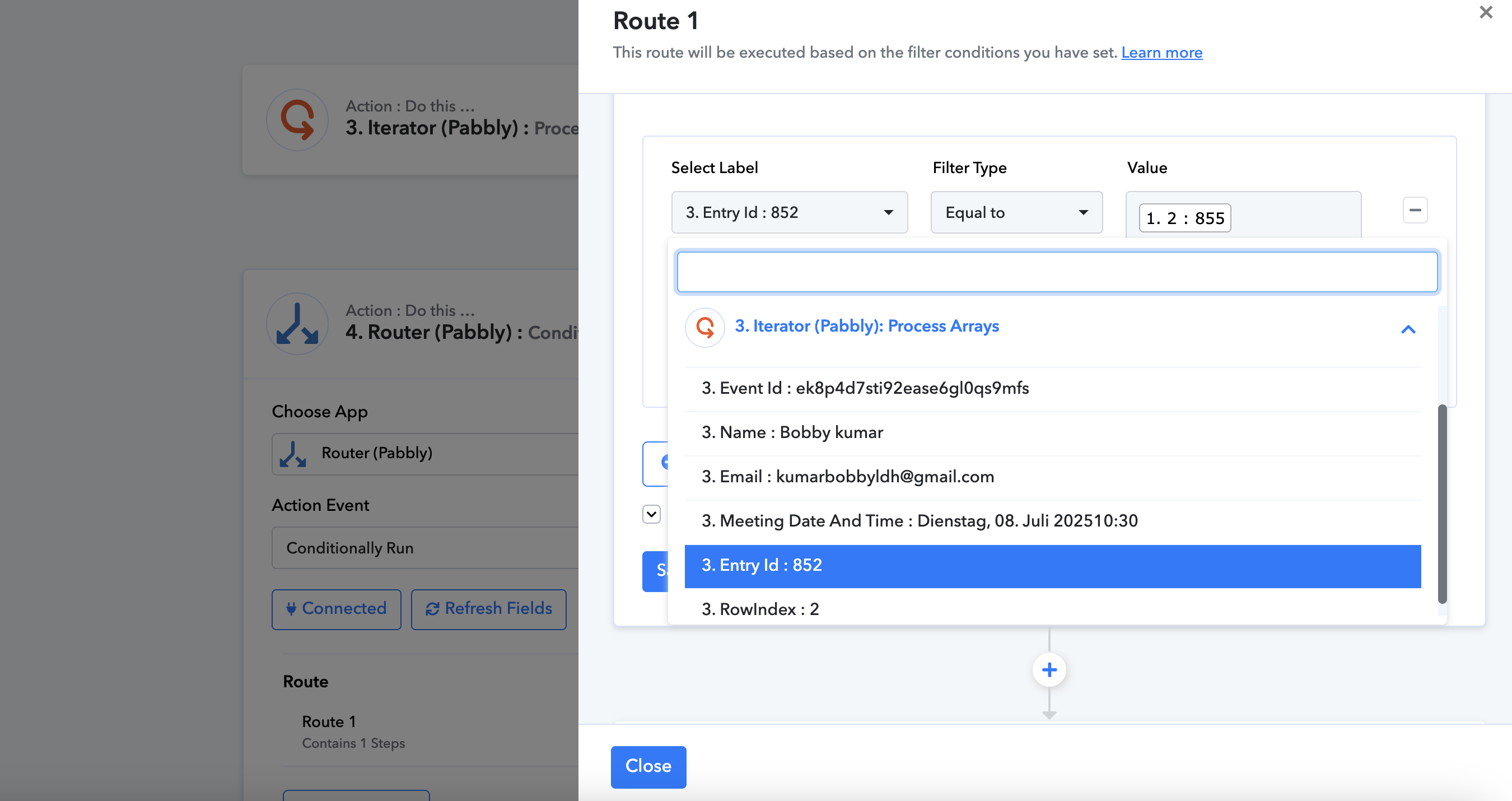Toggle the chevron checkbox left of dropdown list

[651, 514]
